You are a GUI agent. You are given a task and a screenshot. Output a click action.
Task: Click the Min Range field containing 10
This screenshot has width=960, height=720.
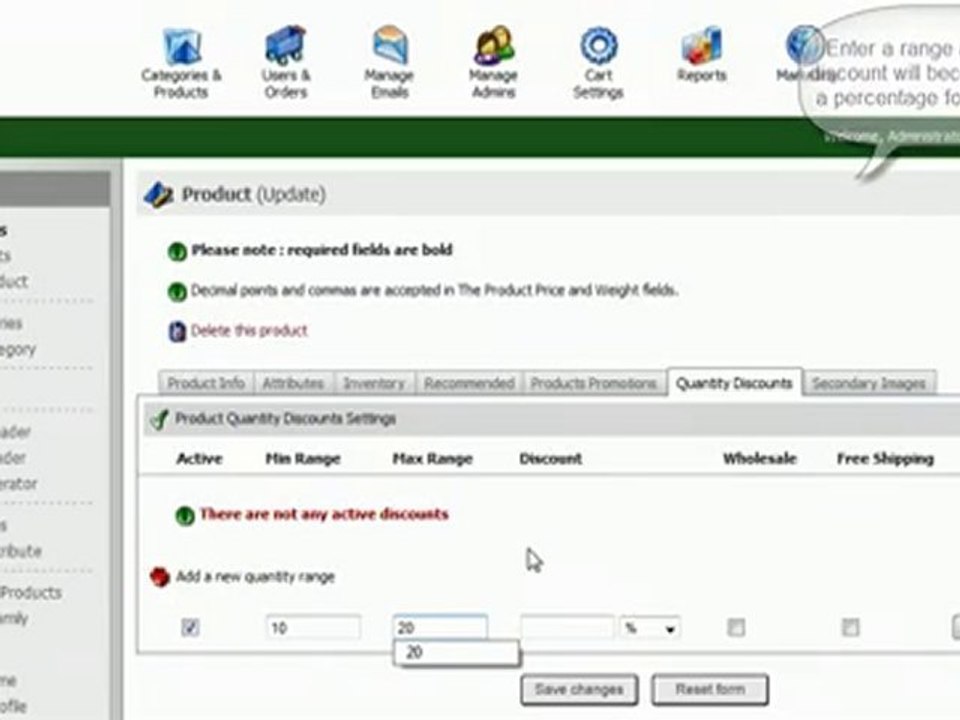pos(313,628)
